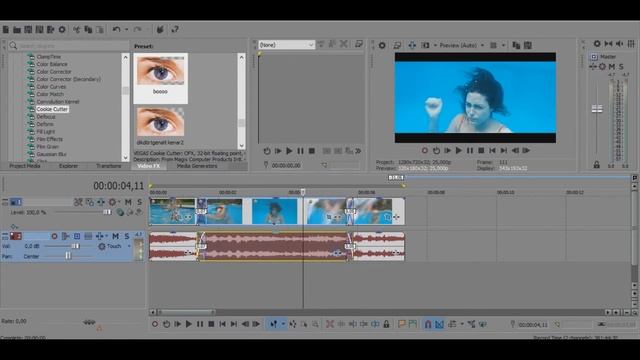
Task: Open the edit tool dropdown arrow in timeline toolbar
Action: pos(283,324)
